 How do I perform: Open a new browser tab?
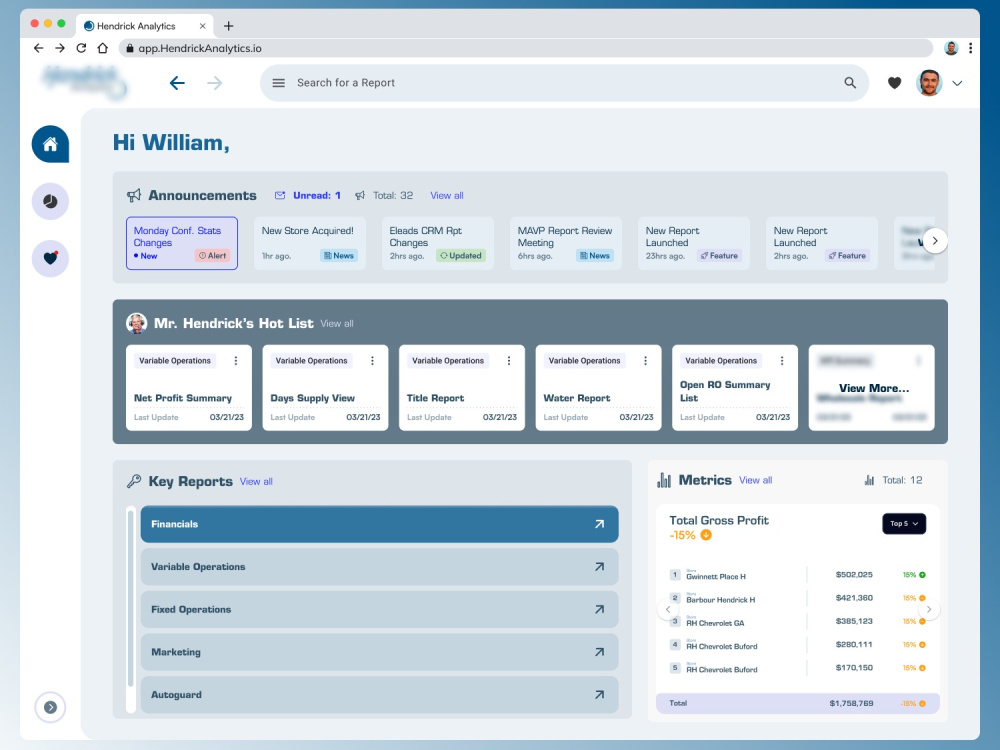pos(228,26)
